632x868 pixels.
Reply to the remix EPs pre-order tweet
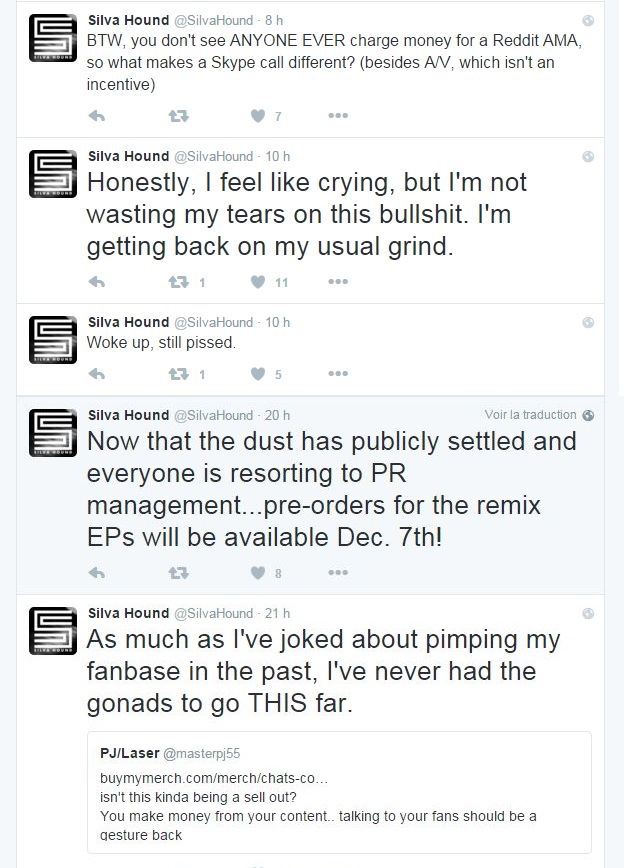coord(97,572)
